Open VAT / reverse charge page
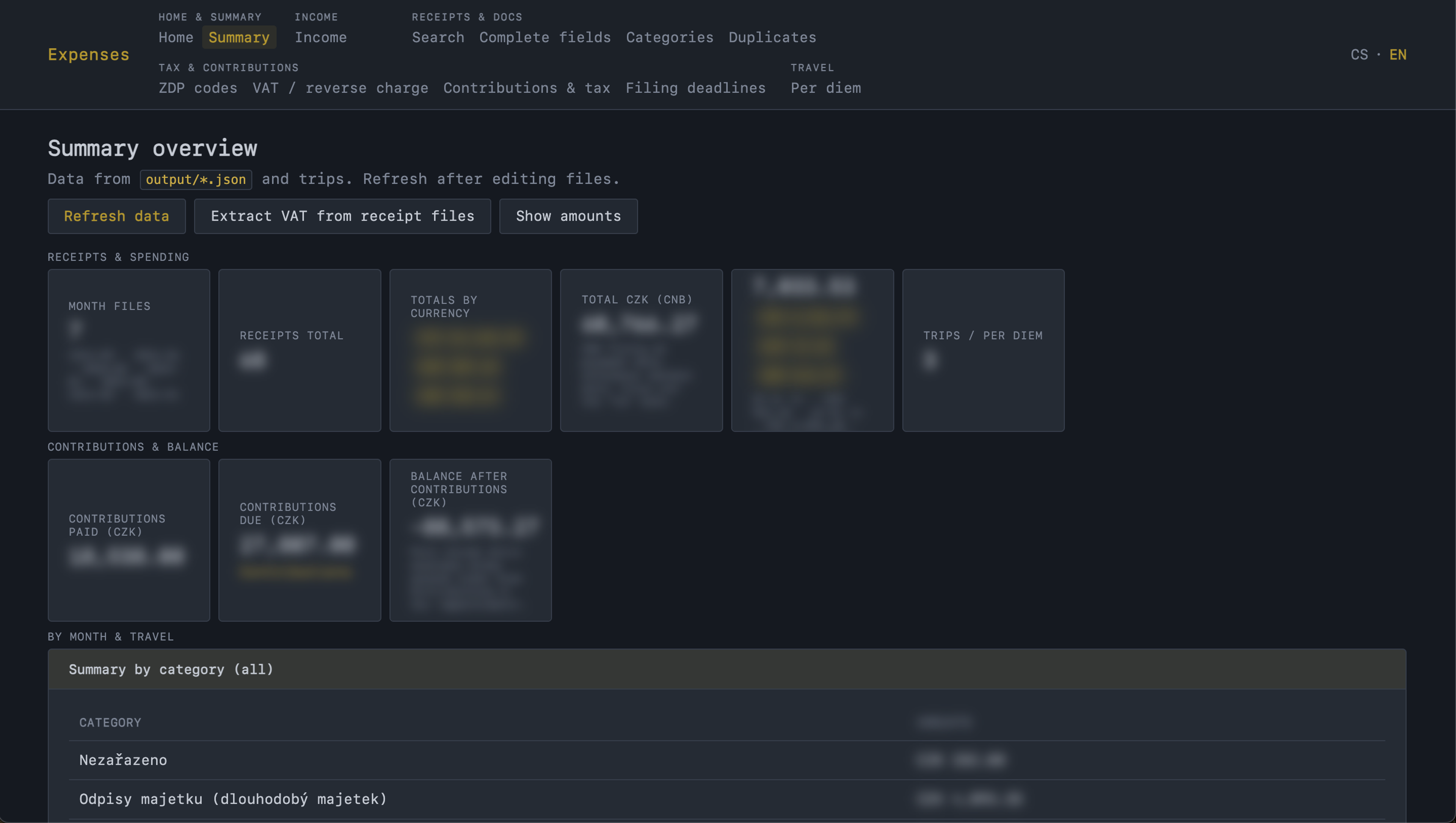This screenshot has height=823, width=1456. (x=340, y=88)
